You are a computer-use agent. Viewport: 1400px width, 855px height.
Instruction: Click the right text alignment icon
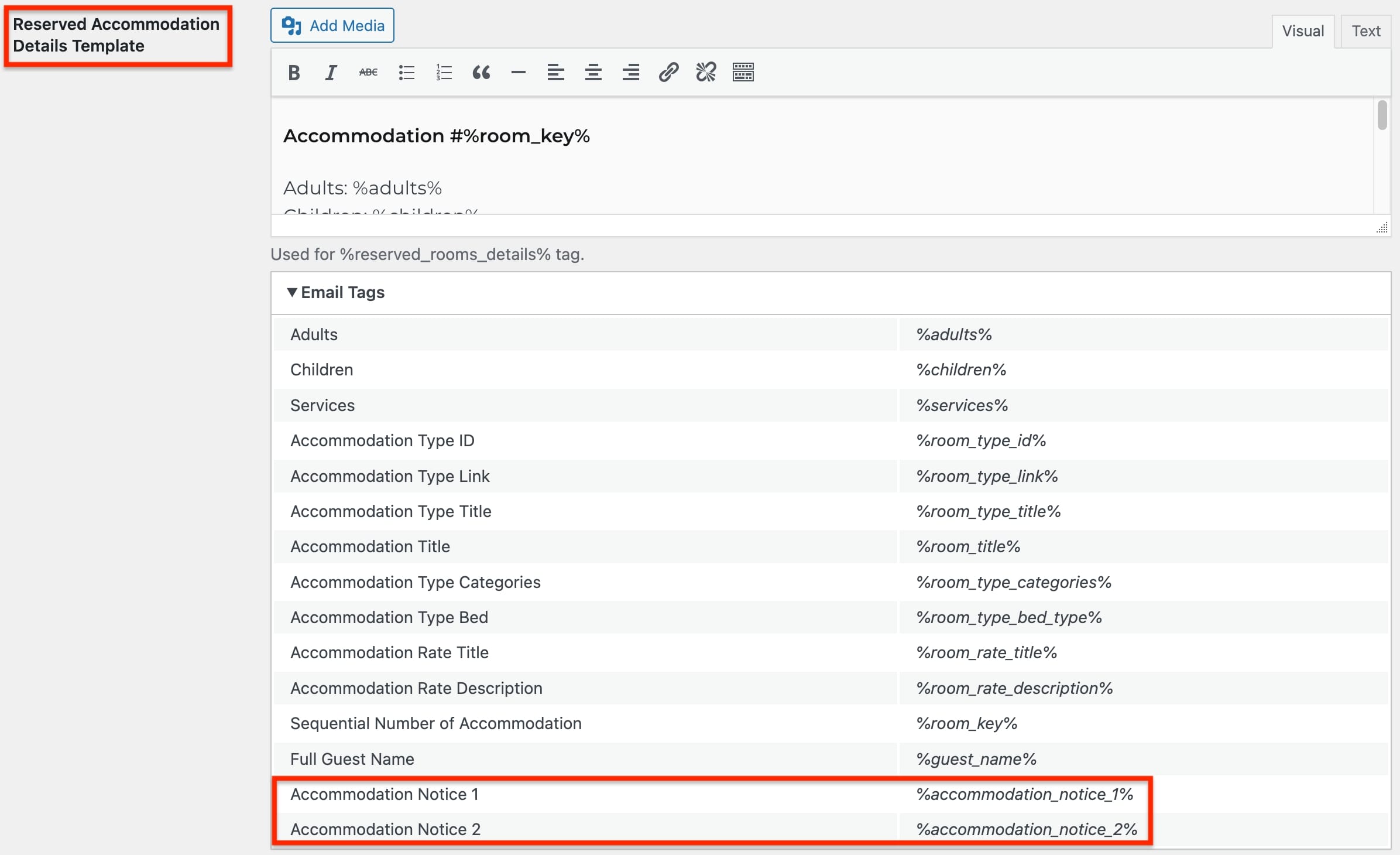[x=631, y=72]
